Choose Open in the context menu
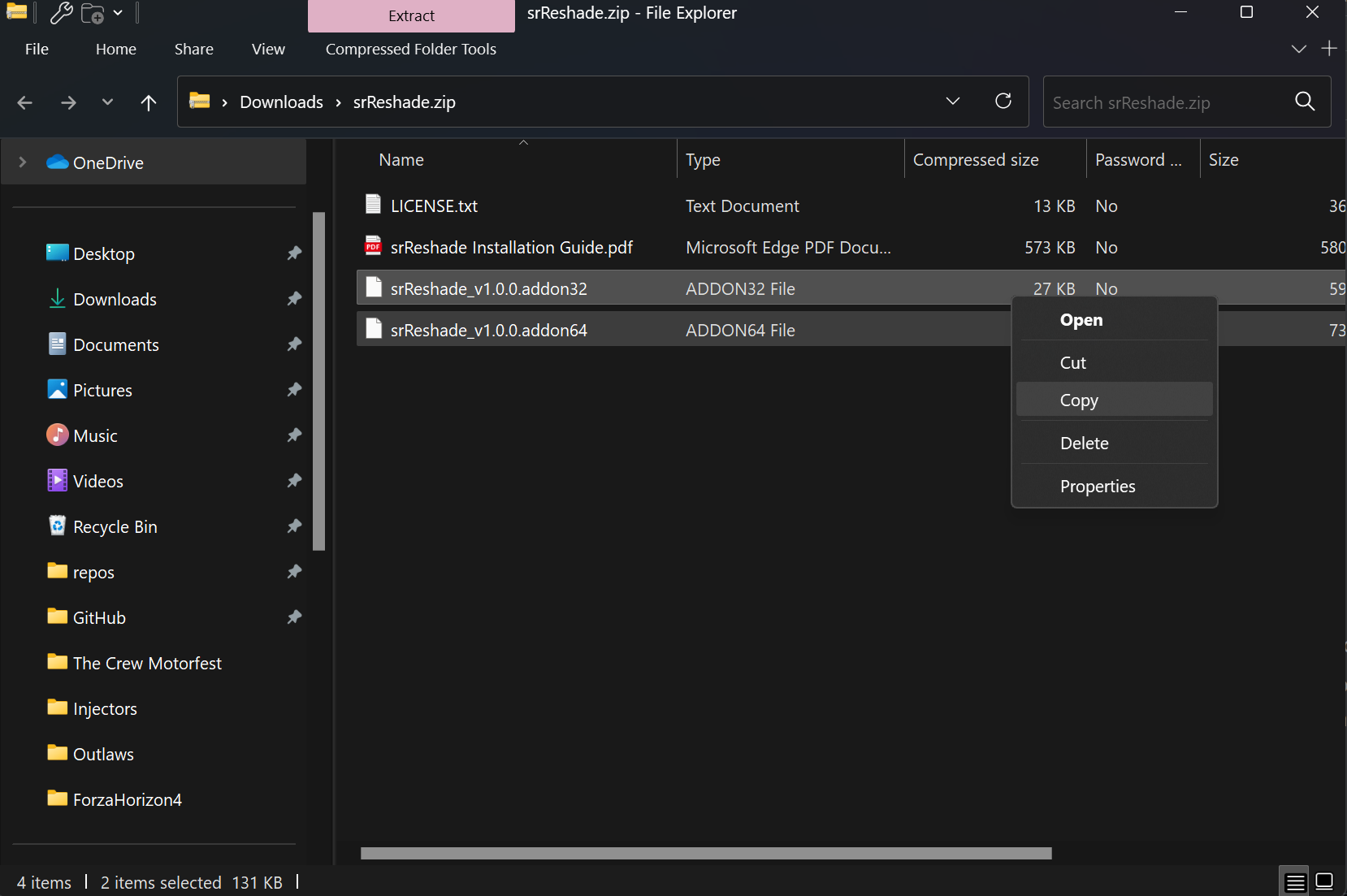This screenshot has height=896, width=1347. (x=1114, y=320)
